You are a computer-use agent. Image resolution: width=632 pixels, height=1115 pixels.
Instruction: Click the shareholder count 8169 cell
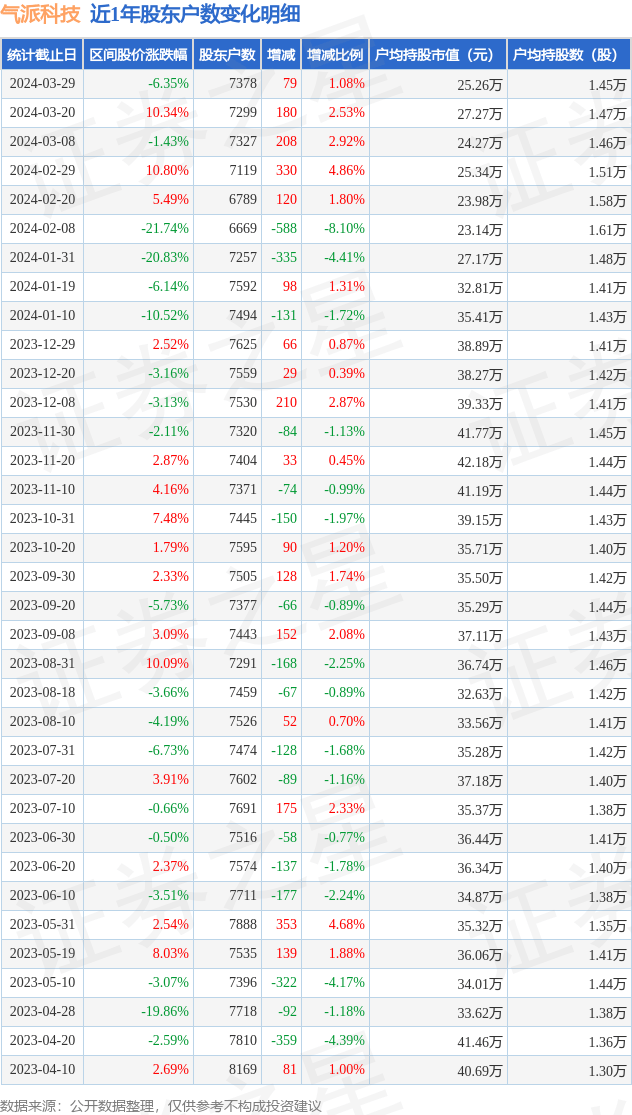tap(242, 1070)
